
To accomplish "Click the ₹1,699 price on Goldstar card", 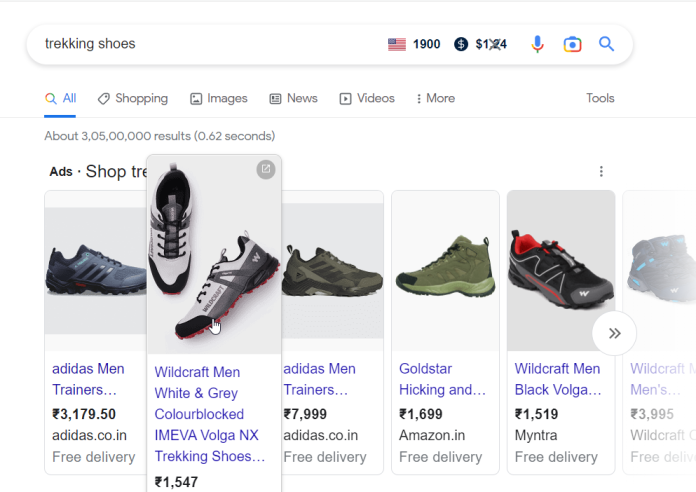I will pyautogui.click(x=421, y=414).
